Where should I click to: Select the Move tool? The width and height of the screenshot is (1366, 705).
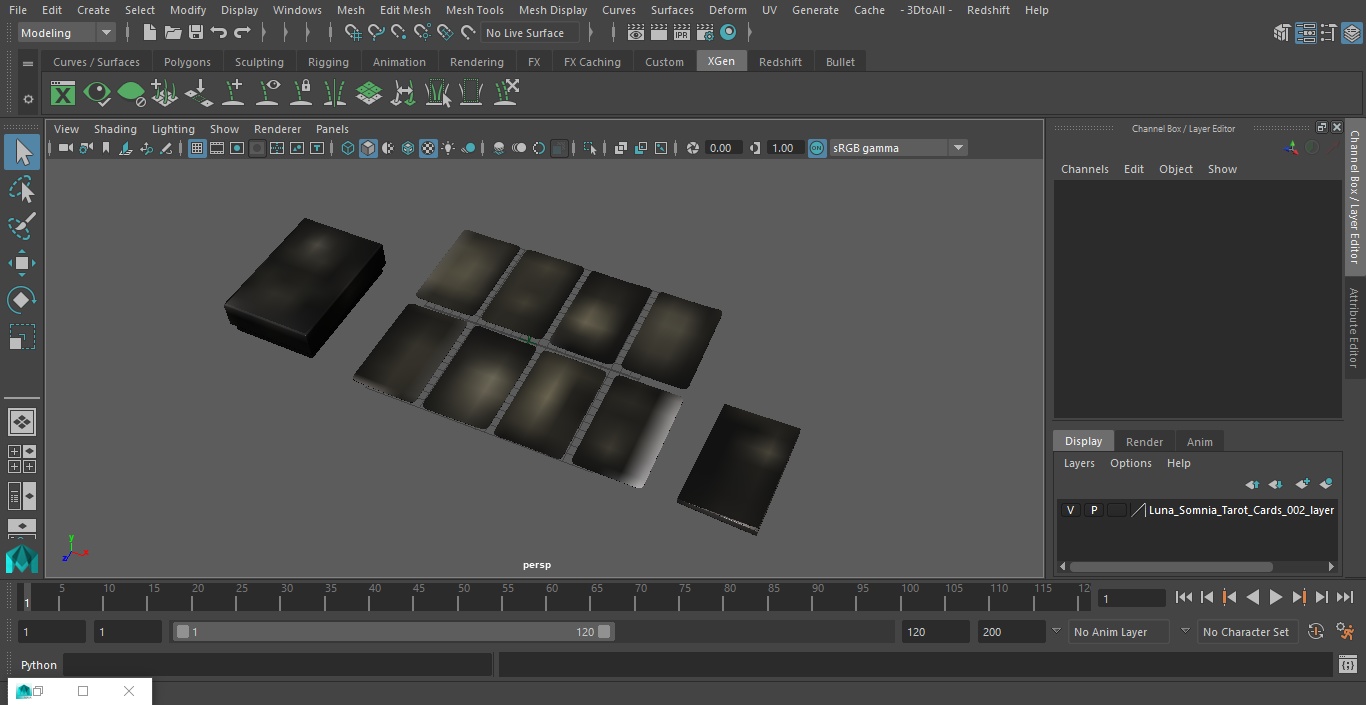tap(21, 263)
